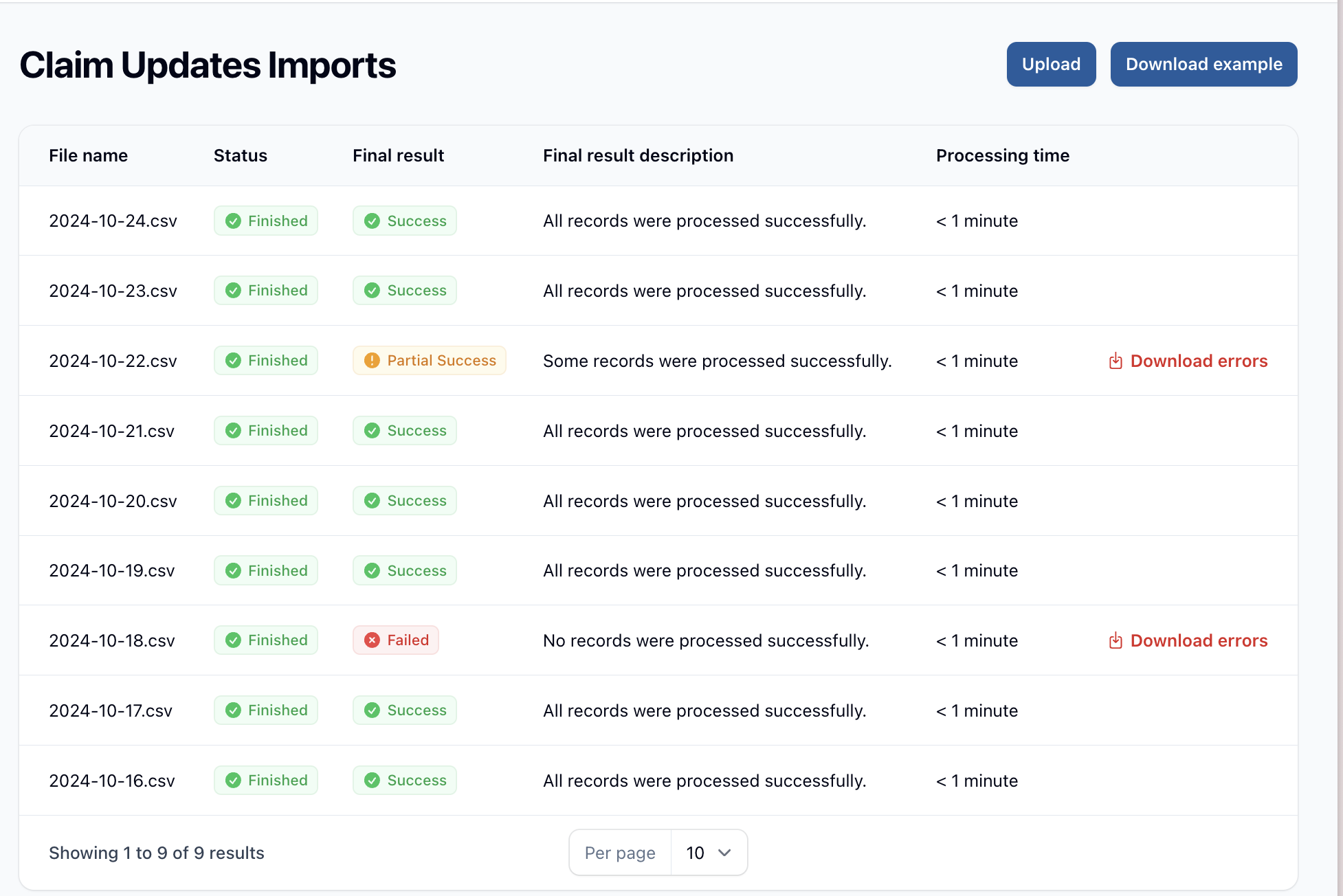Click Success checkmark icon for 2024-10-23.csv

click(x=372, y=291)
